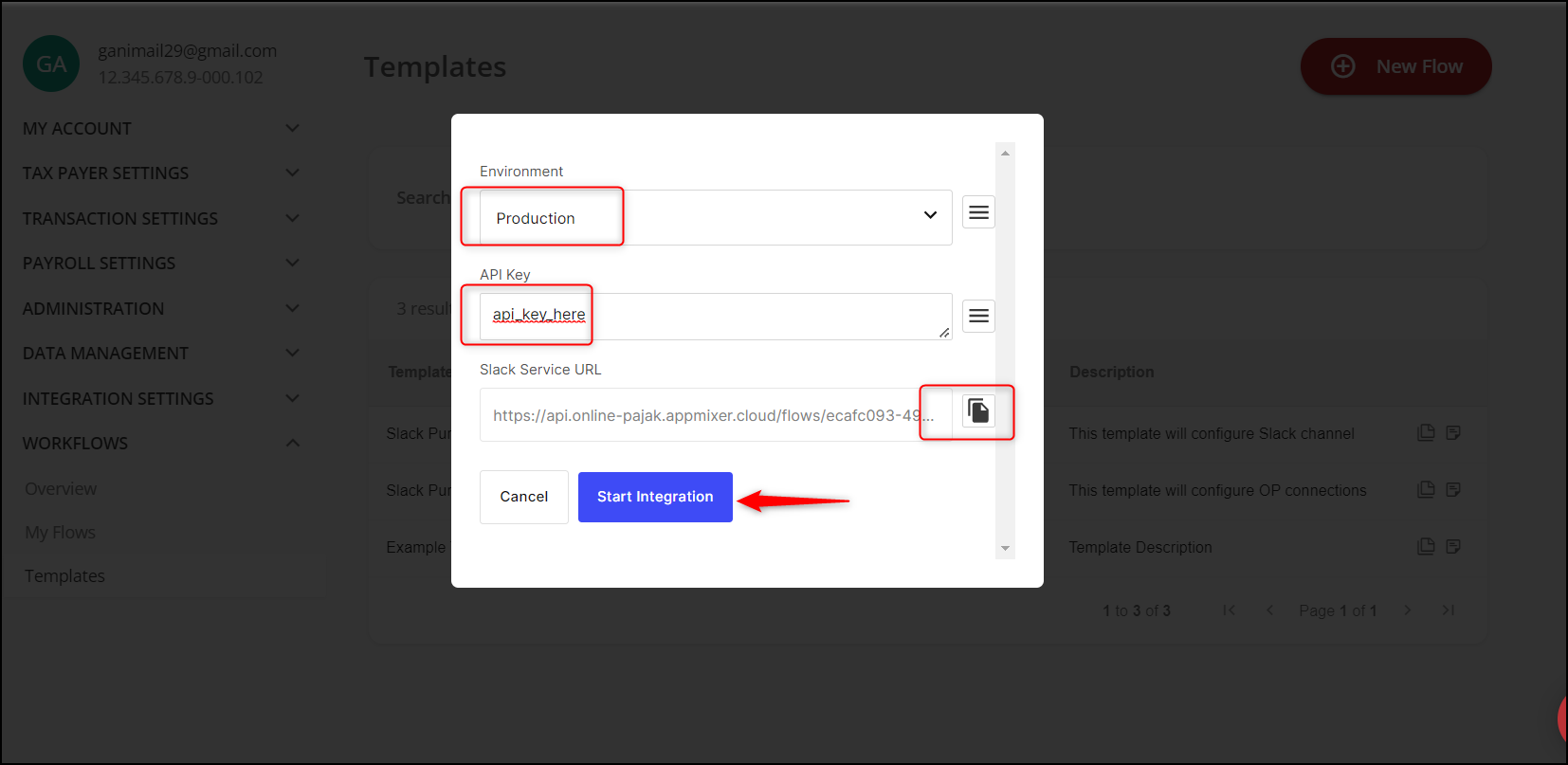Go to previous page of templates
The height and width of the screenshot is (765, 1568).
point(1269,610)
